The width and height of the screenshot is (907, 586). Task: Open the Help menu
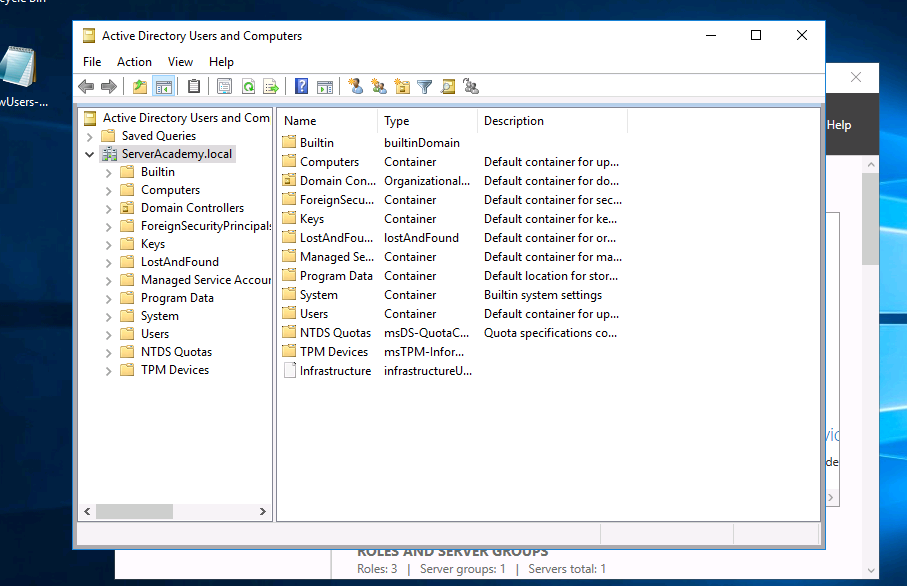(221, 62)
